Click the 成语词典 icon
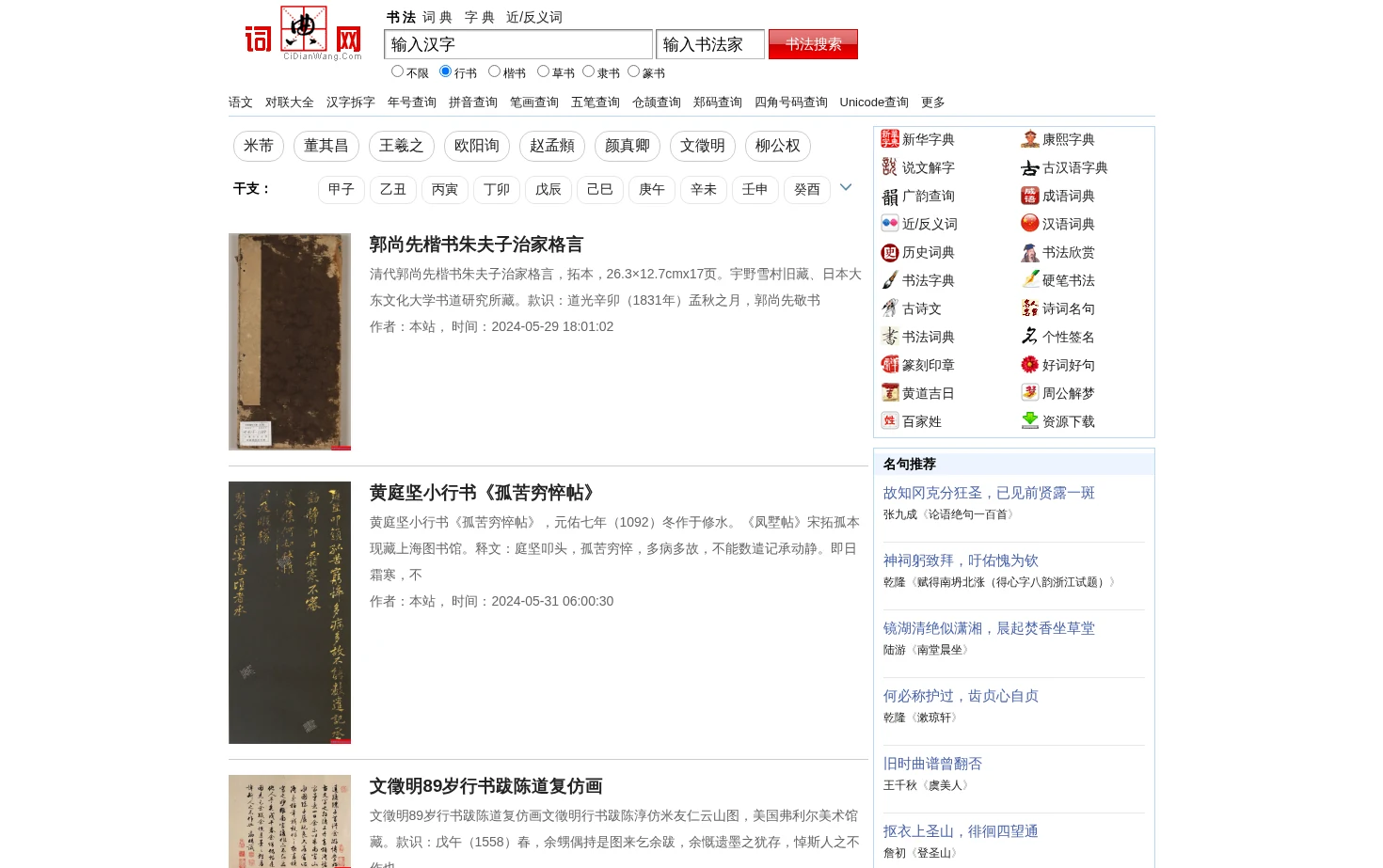This screenshot has width=1383, height=868. [x=1029, y=196]
